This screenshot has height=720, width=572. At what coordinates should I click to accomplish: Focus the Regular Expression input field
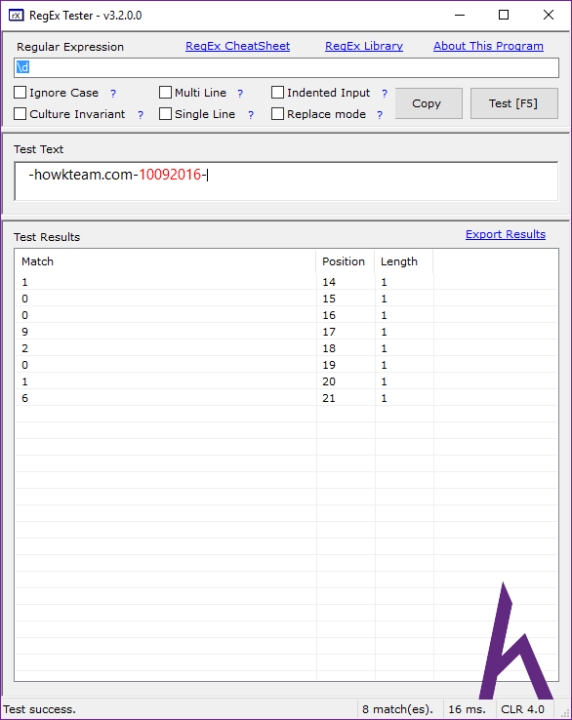[286, 68]
